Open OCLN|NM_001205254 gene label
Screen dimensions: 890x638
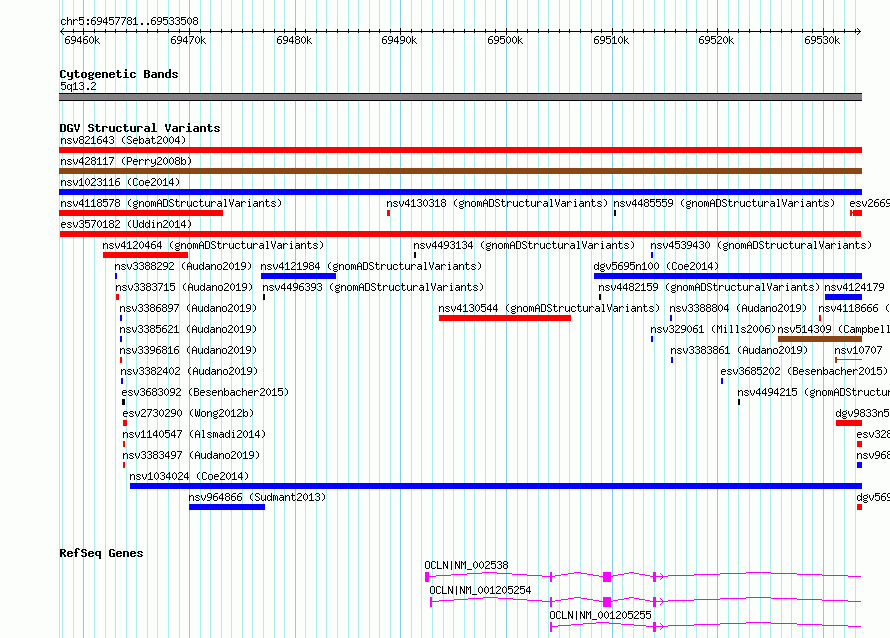[480, 590]
